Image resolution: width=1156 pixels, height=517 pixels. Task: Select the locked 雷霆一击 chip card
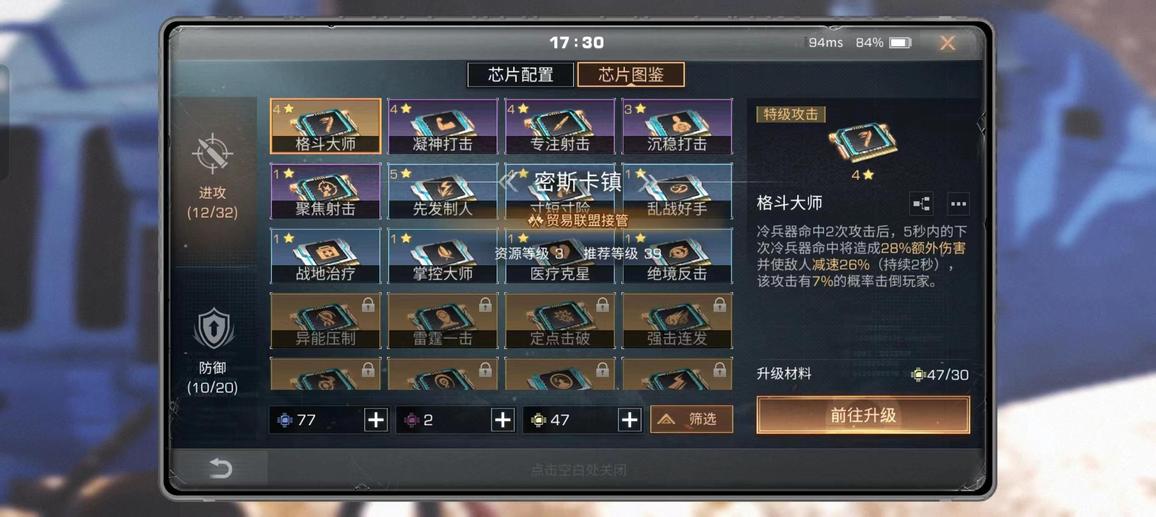[443, 321]
